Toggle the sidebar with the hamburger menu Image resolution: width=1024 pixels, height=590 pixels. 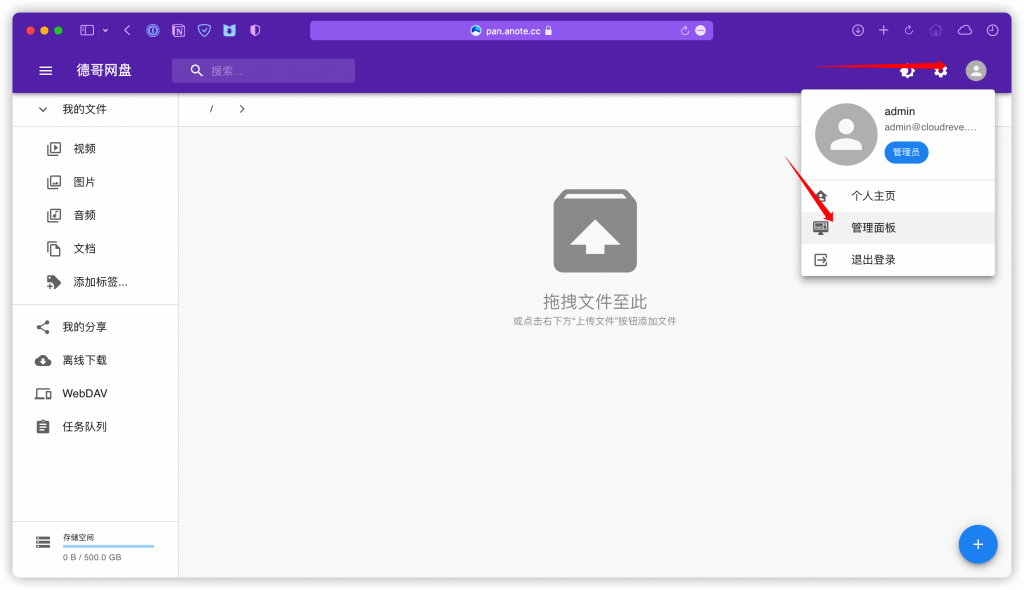pyautogui.click(x=45, y=70)
